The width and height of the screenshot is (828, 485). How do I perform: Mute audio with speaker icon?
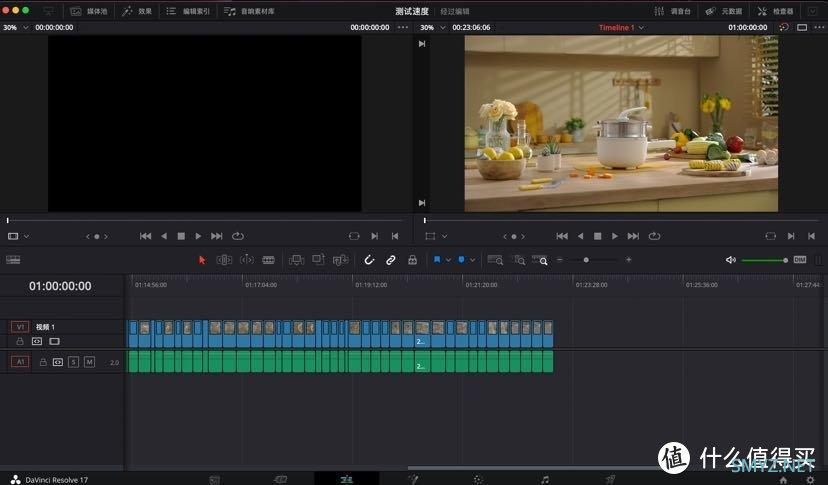tap(730, 260)
